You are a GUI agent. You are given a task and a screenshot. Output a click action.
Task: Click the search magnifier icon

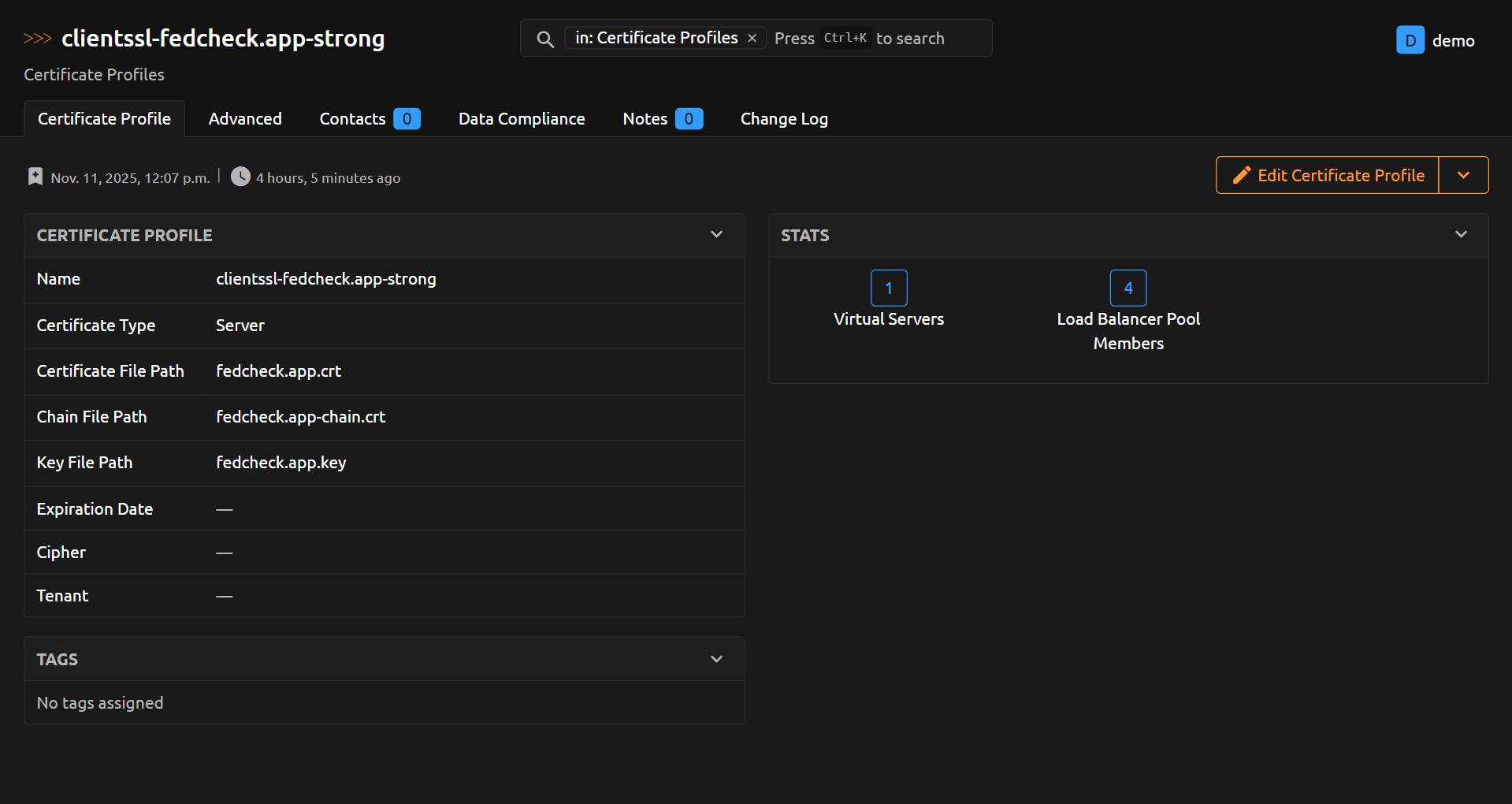click(544, 39)
